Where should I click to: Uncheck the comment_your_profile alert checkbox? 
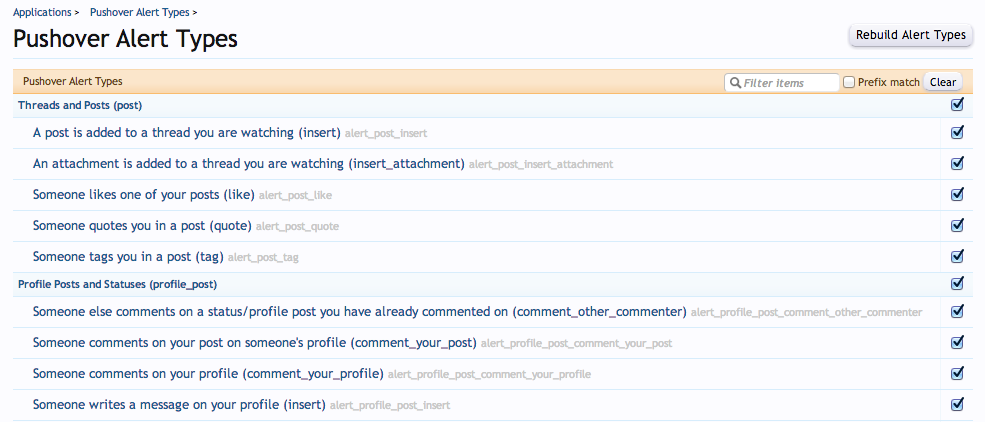(957, 373)
